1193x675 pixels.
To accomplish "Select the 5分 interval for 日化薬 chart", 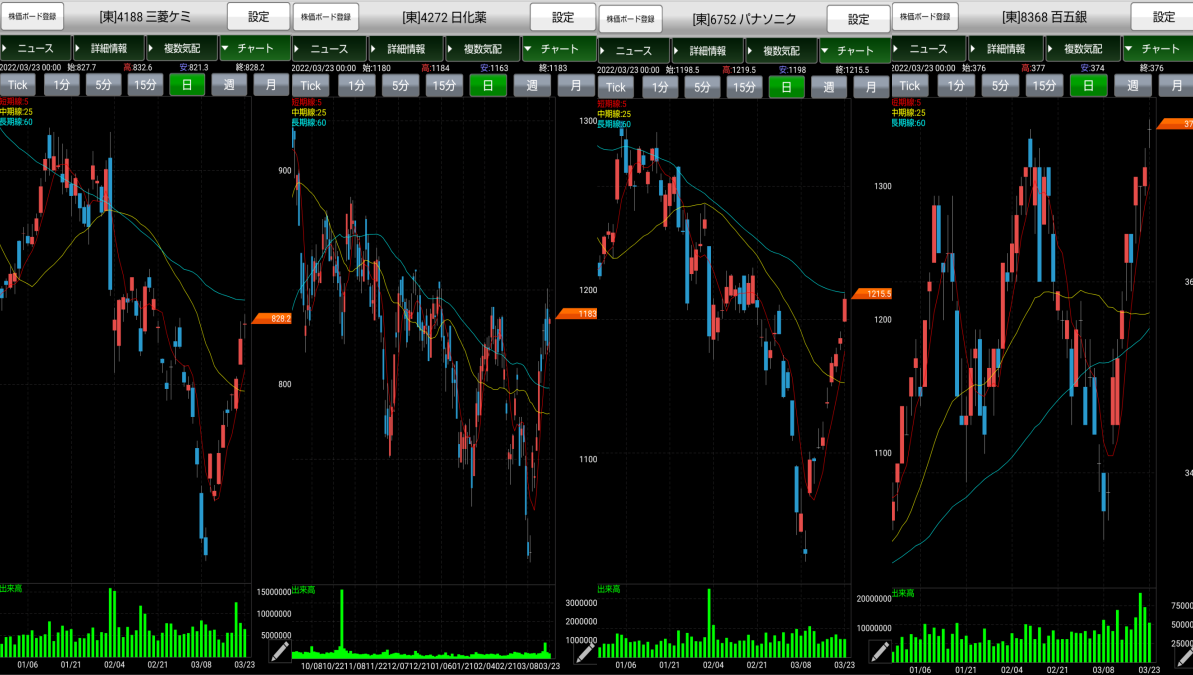I will [x=400, y=86].
